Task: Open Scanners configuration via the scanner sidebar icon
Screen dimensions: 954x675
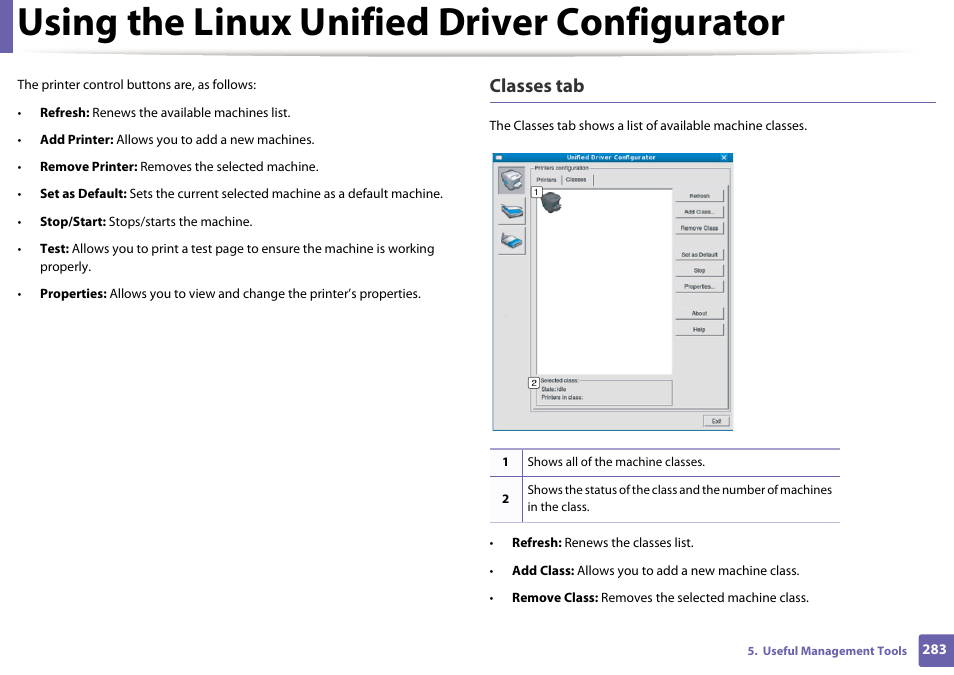Action: pos(512,211)
